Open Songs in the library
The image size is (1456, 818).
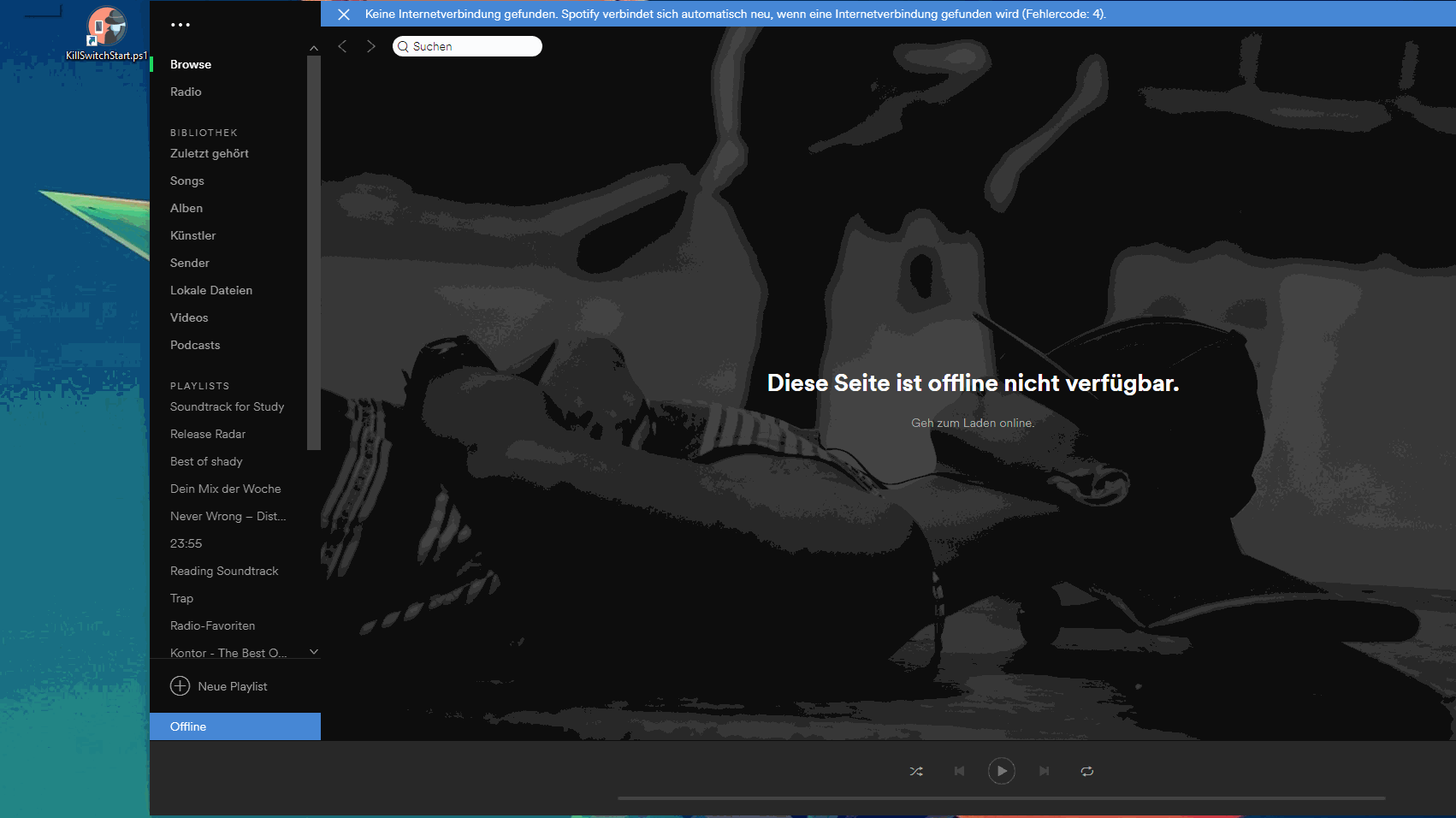[187, 181]
